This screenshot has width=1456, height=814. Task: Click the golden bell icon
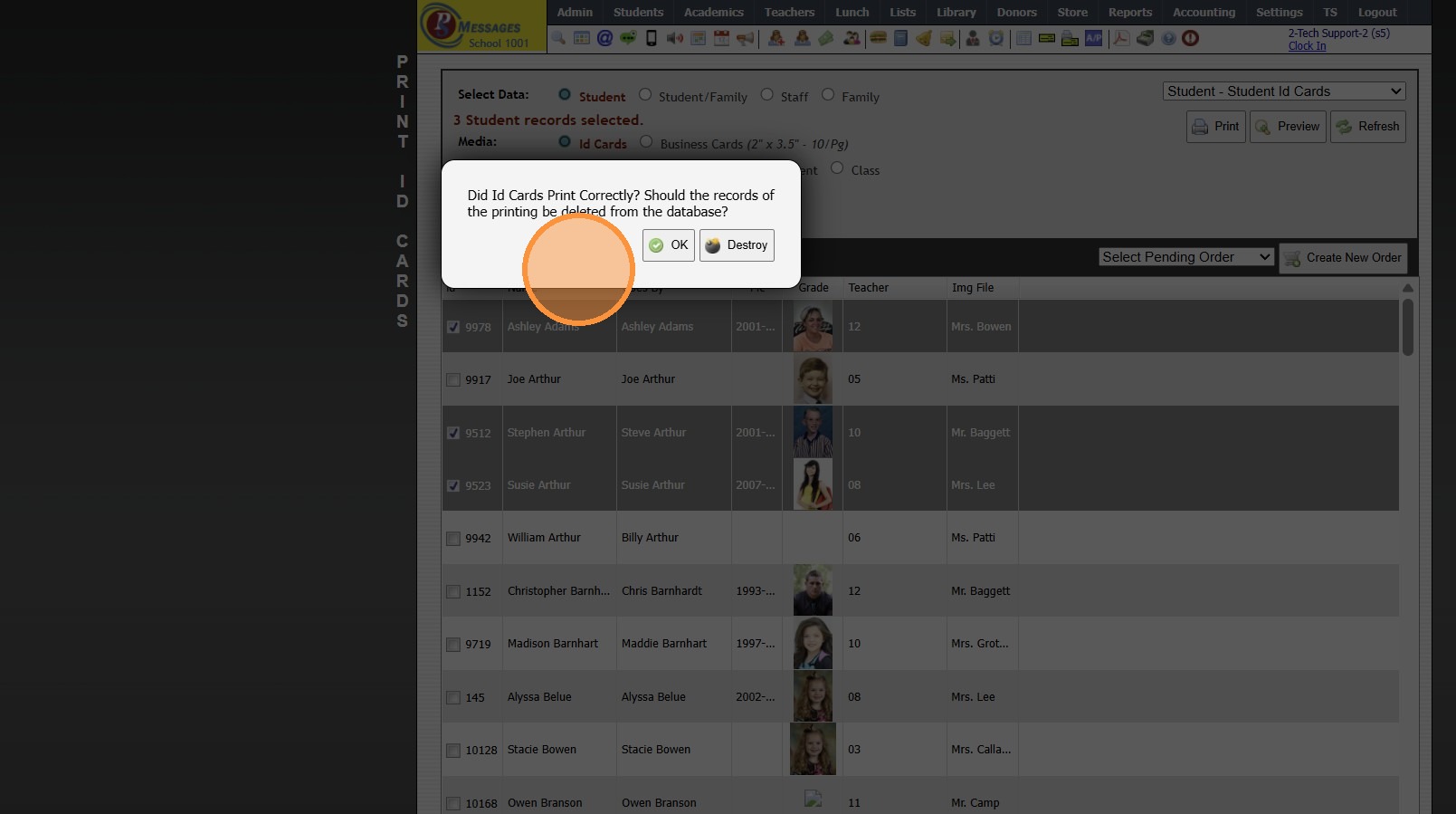(924, 38)
